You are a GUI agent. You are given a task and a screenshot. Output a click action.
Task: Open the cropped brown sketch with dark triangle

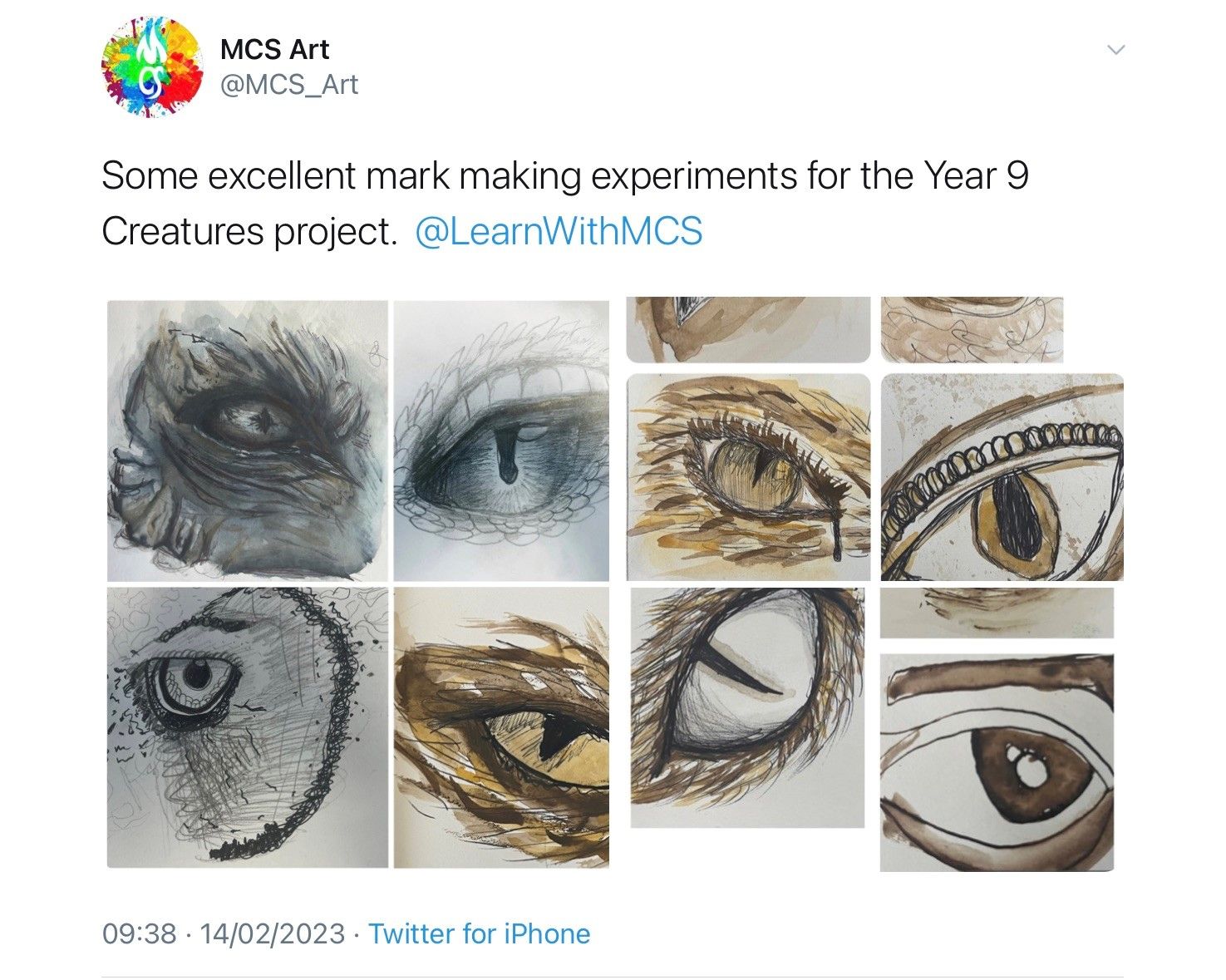pos(748,330)
